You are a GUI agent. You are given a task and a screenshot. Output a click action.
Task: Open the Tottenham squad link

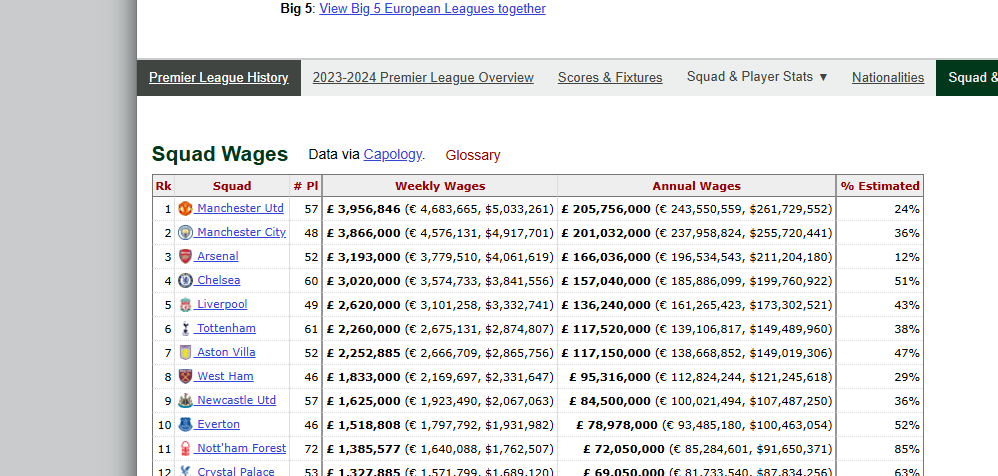(x=225, y=328)
